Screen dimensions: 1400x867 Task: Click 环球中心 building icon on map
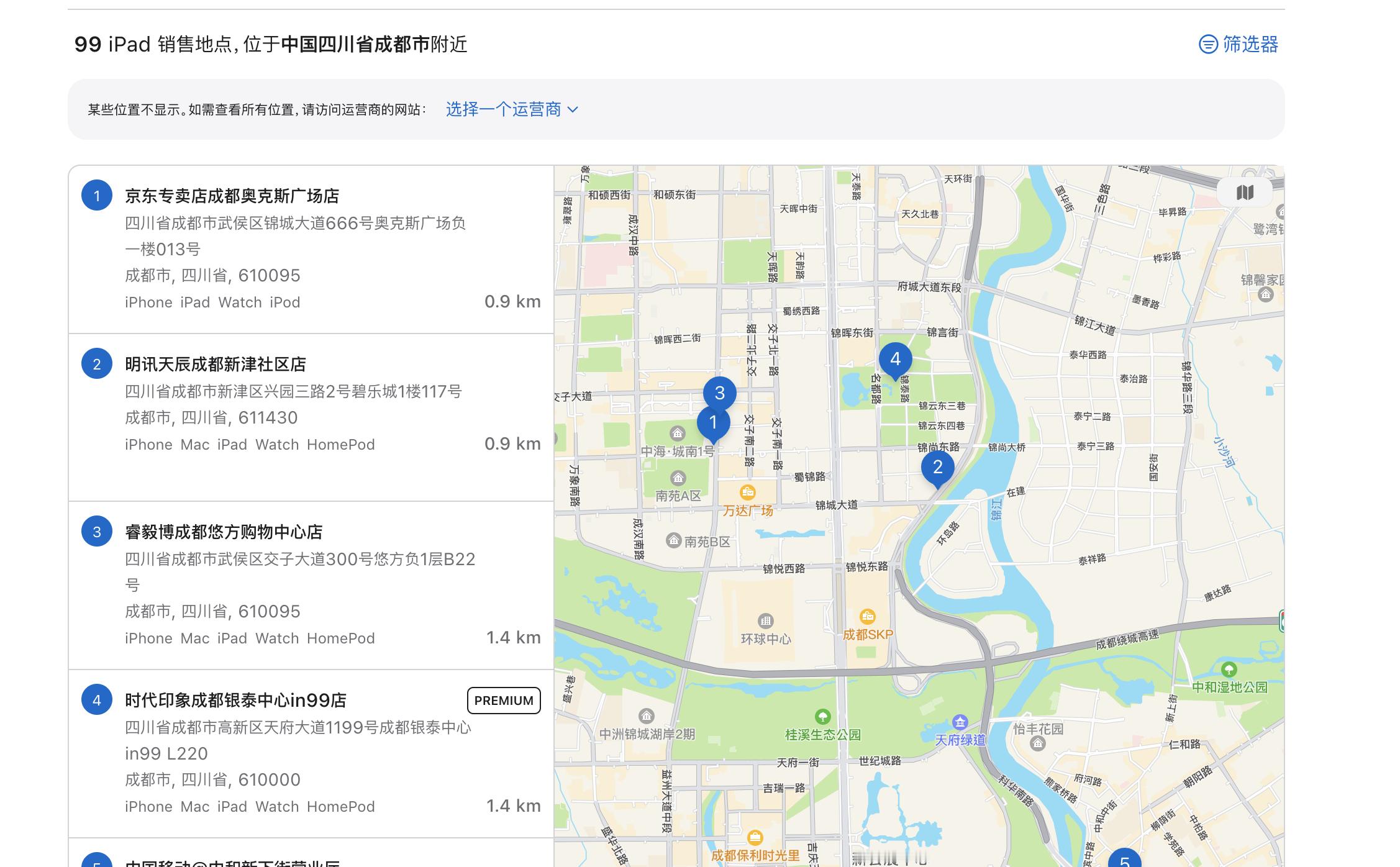click(765, 620)
